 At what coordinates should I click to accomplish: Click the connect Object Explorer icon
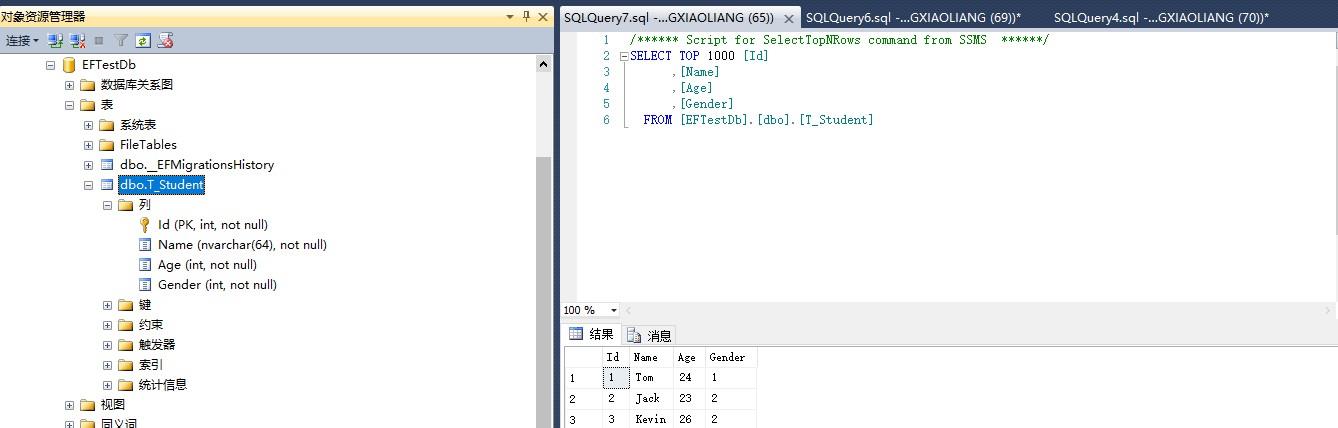pyautogui.click(x=56, y=41)
